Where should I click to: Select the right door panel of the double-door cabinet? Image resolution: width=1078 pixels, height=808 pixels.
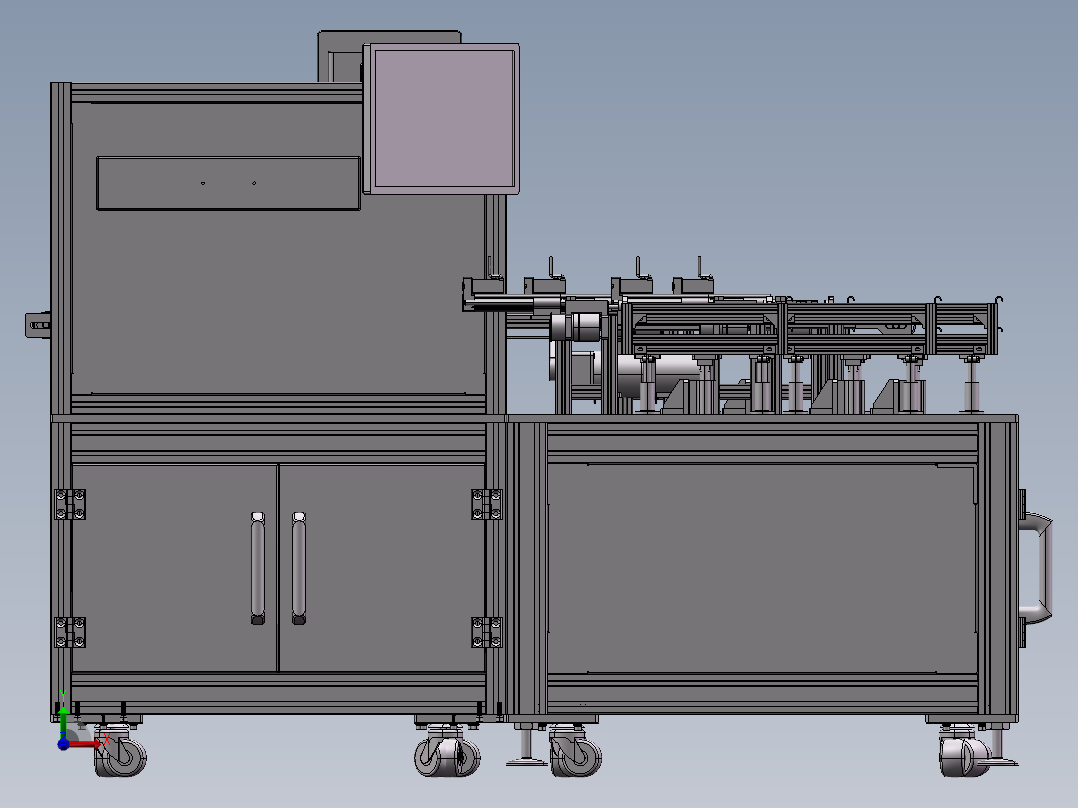[x=382, y=568]
